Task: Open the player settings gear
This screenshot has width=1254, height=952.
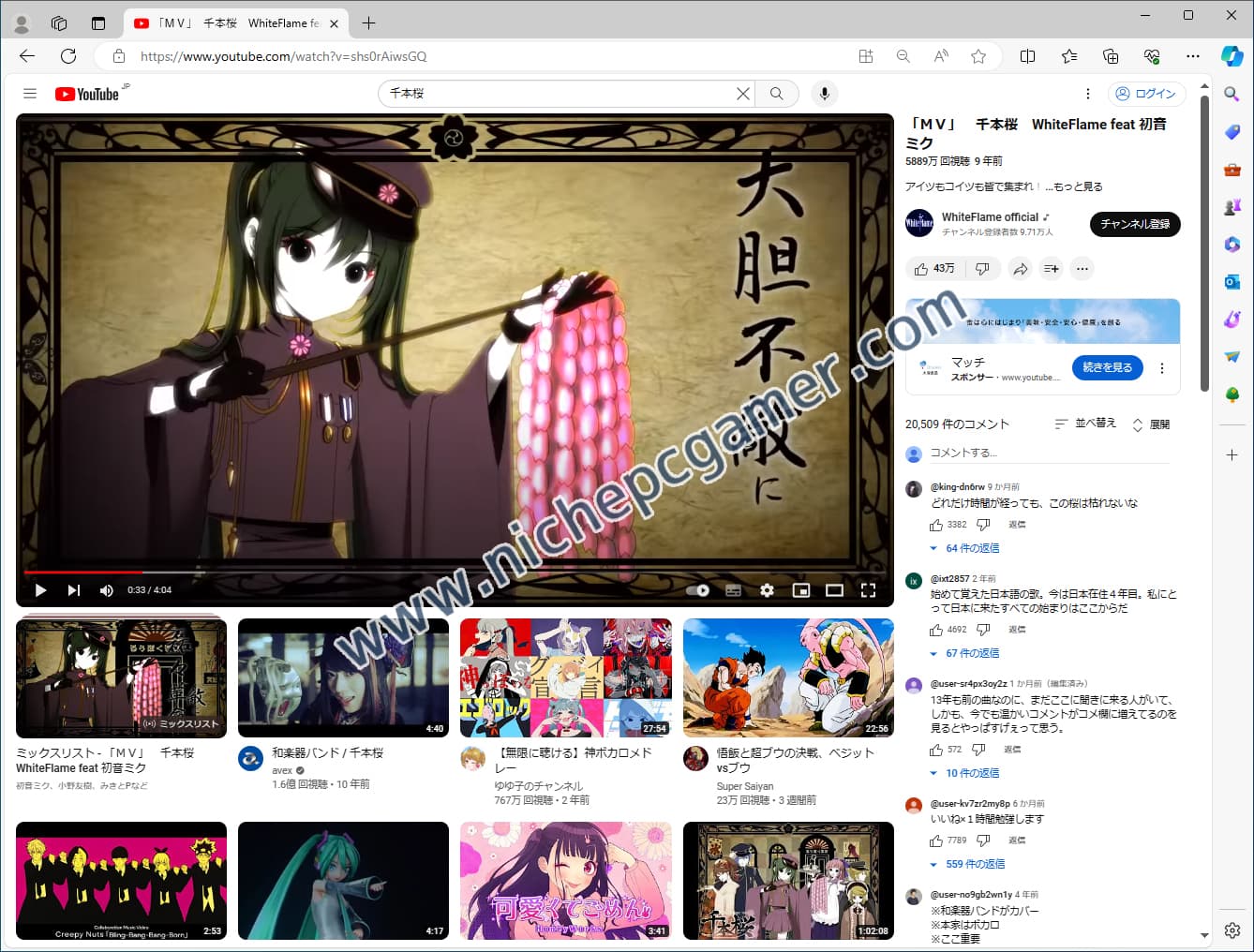Action: 767,590
